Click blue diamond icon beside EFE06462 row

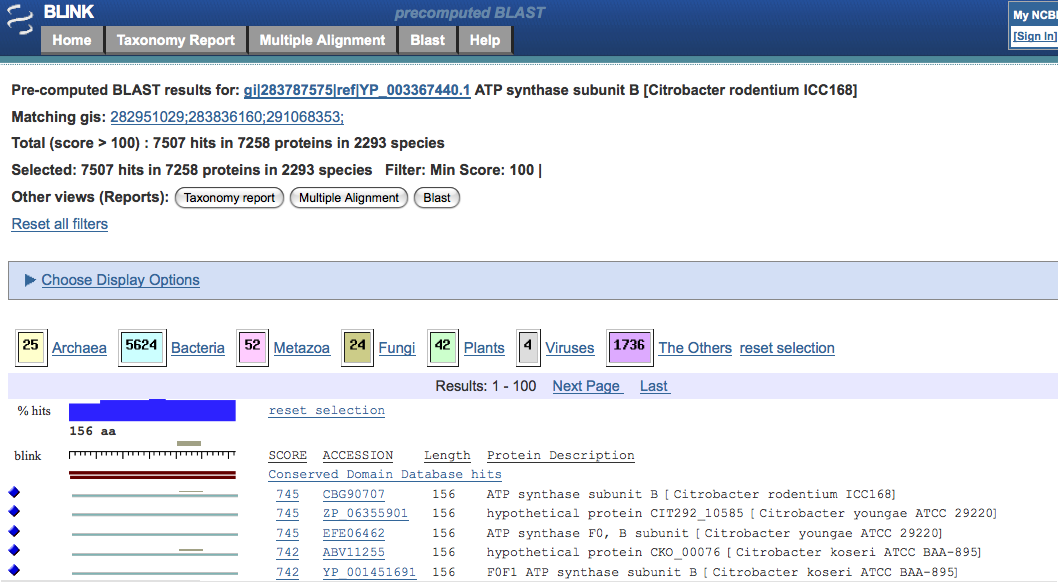click(14, 531)
